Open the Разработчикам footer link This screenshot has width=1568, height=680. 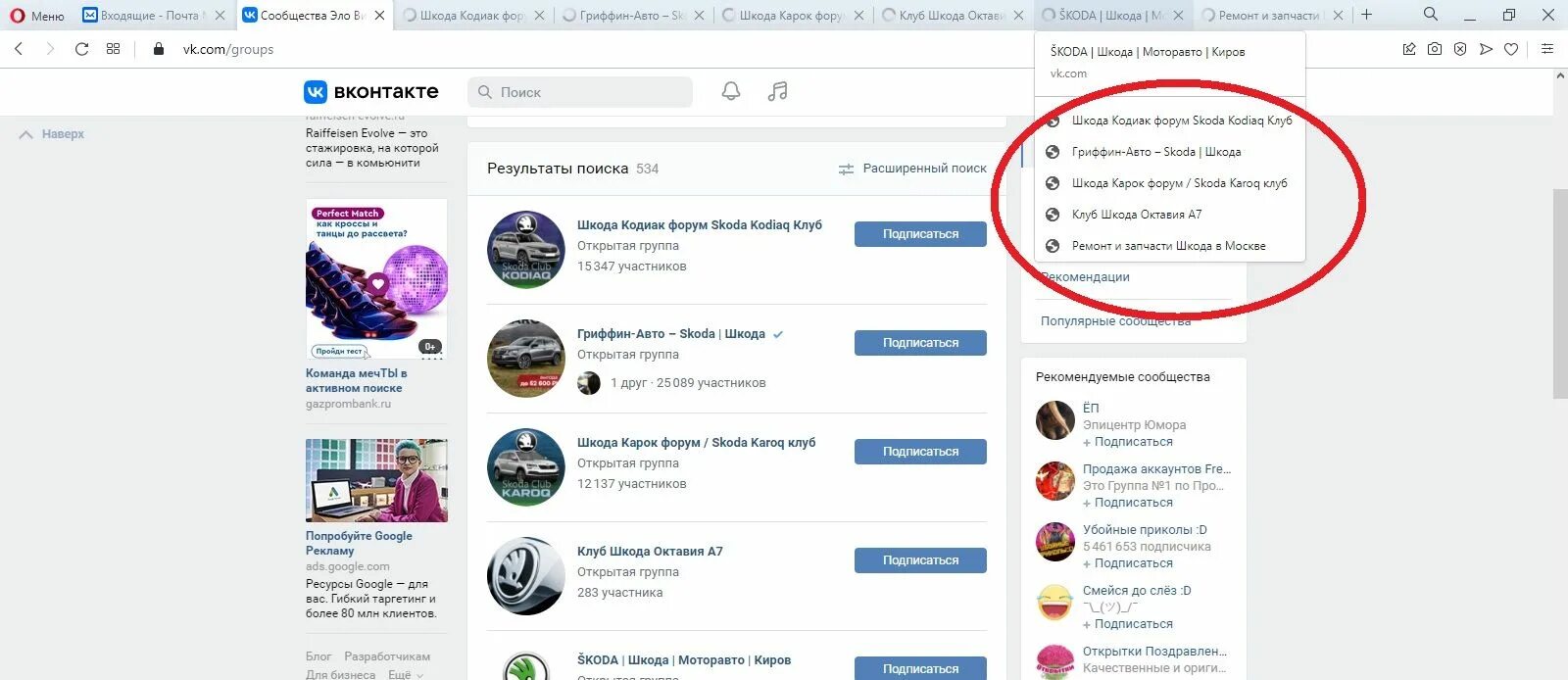387,656
